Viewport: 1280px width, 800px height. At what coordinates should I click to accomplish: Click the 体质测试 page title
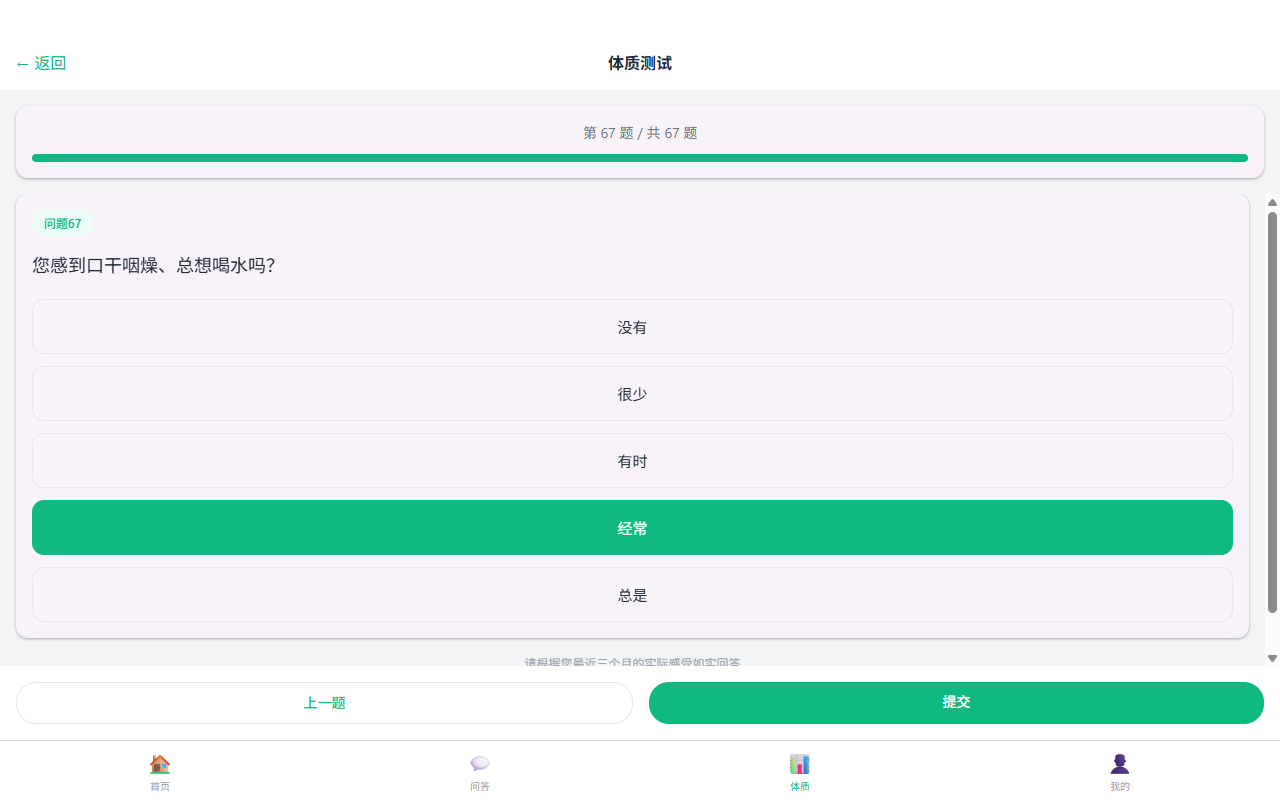tap(640, 63)
